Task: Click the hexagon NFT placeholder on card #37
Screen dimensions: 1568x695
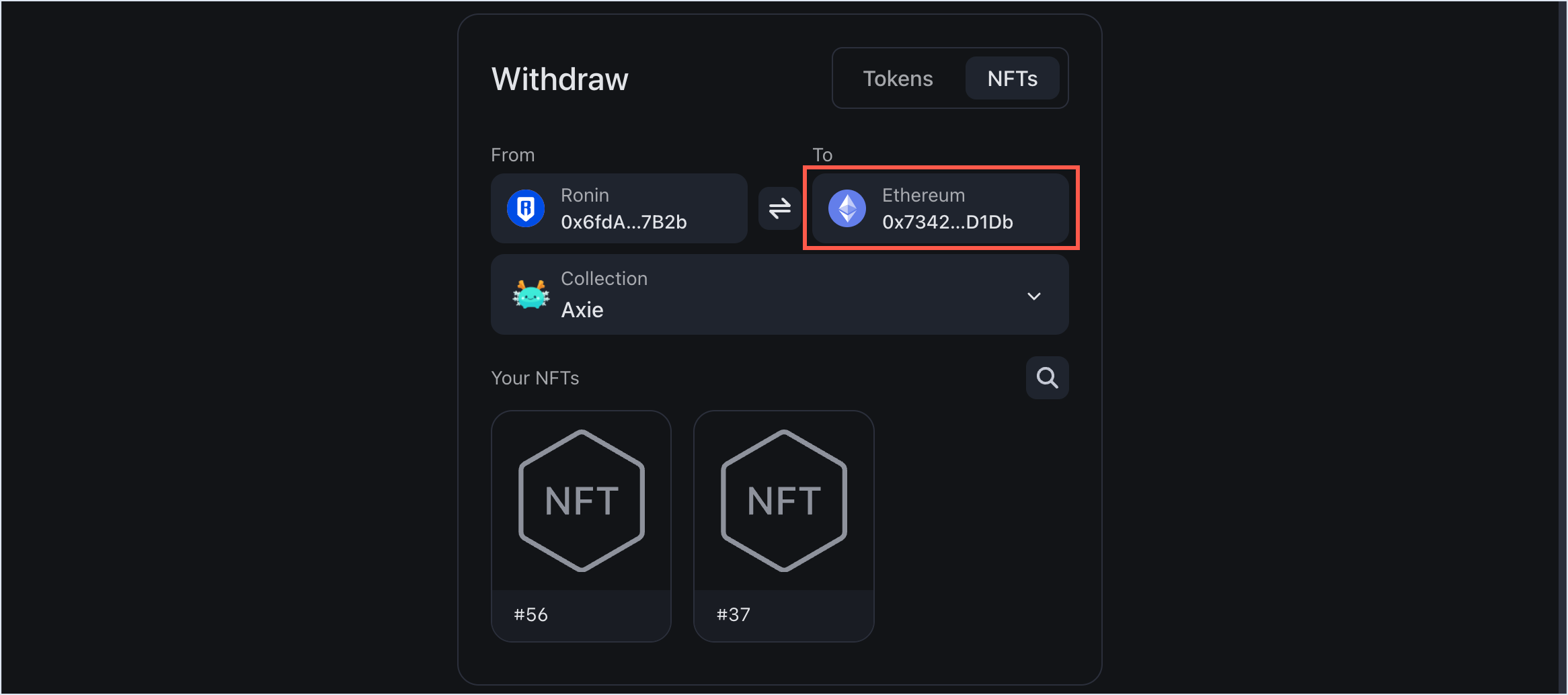Action: (783, 499)
